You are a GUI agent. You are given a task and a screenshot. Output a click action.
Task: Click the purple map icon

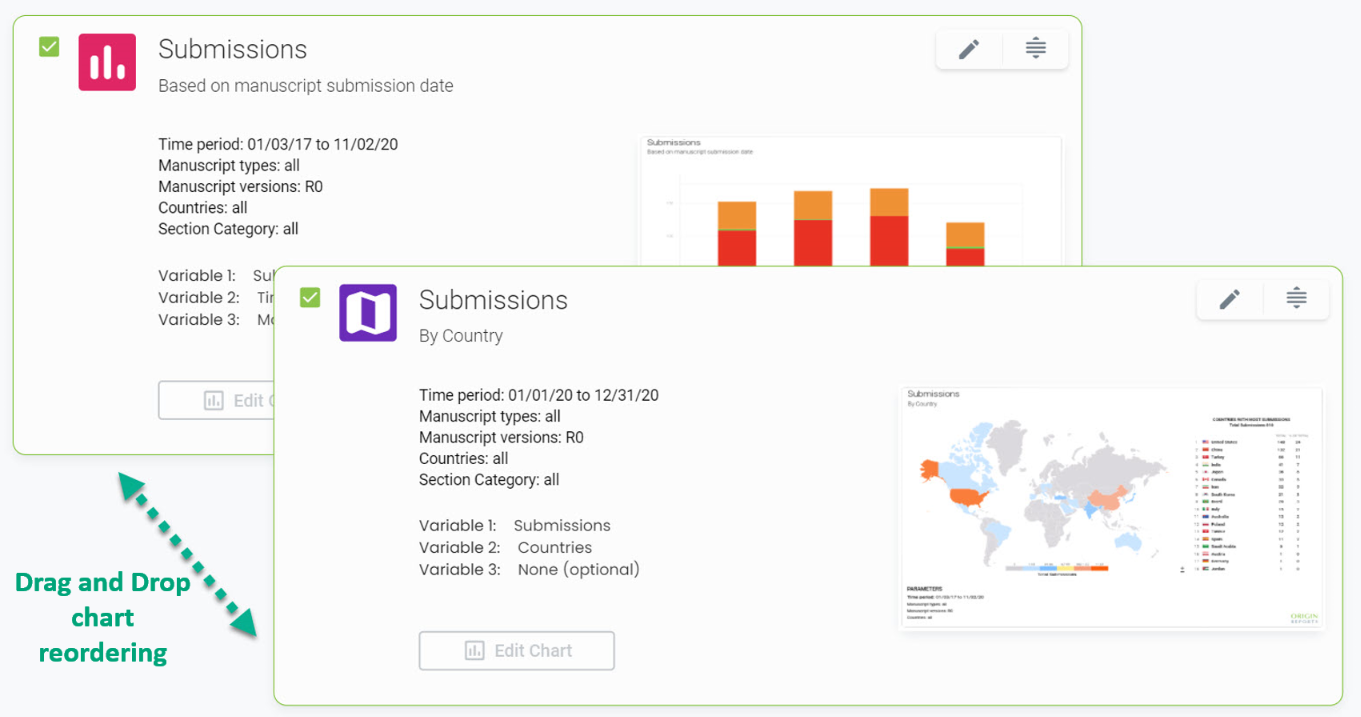(368, 313)
